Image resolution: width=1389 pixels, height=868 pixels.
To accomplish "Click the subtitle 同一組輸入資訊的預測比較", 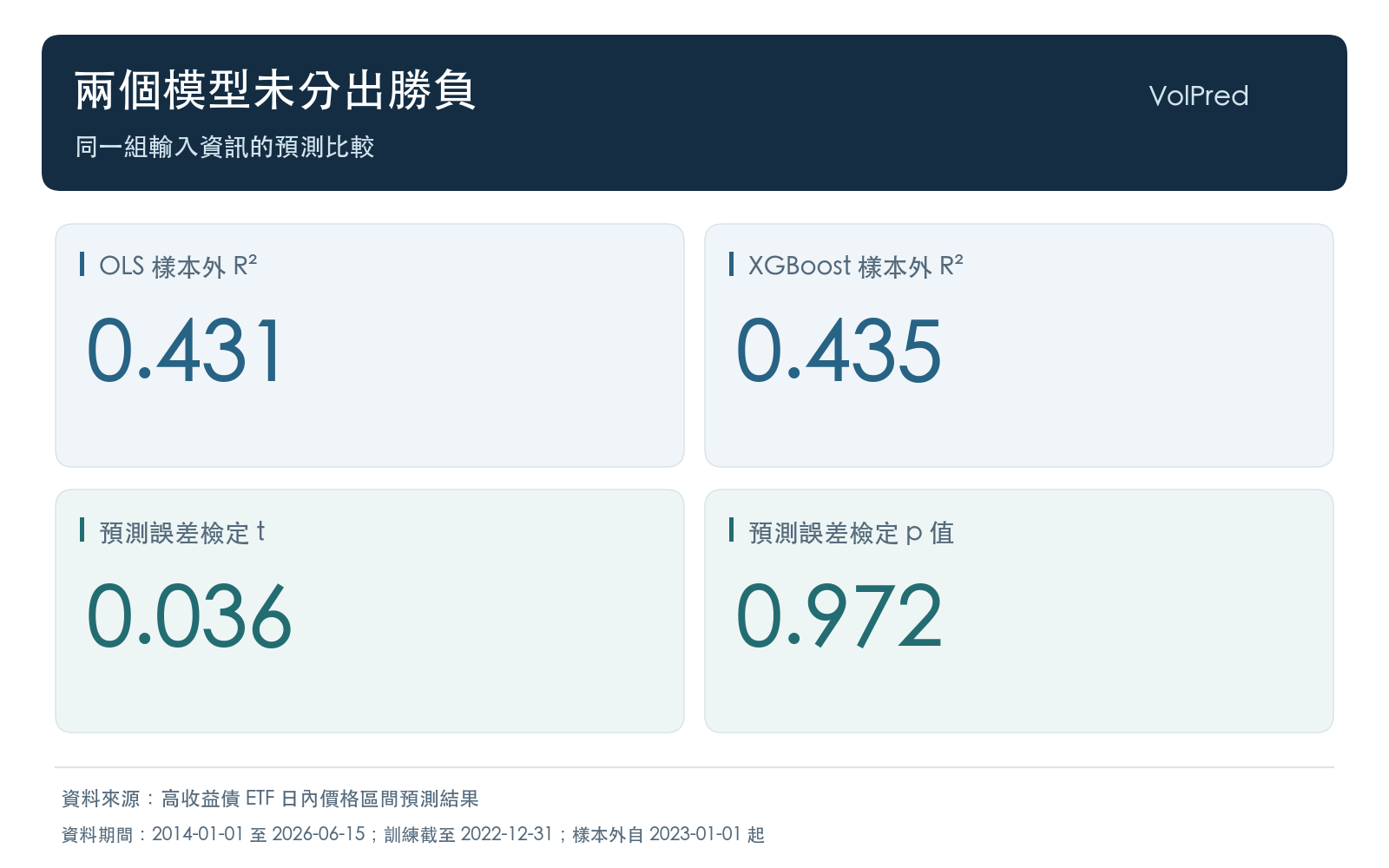I will (x=225, y=147).
